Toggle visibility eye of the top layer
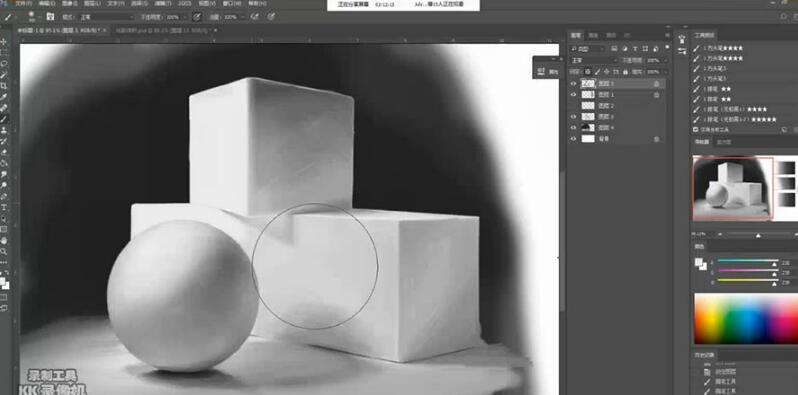The image size is (798, 395). 574,83
